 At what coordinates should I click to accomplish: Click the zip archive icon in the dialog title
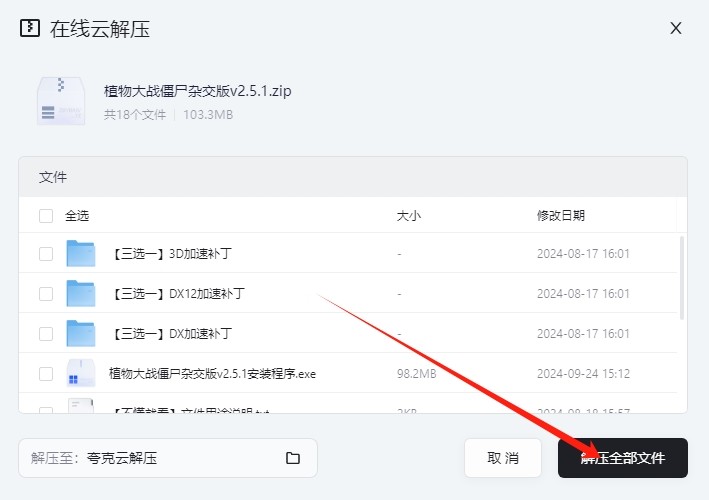(30, 28)
